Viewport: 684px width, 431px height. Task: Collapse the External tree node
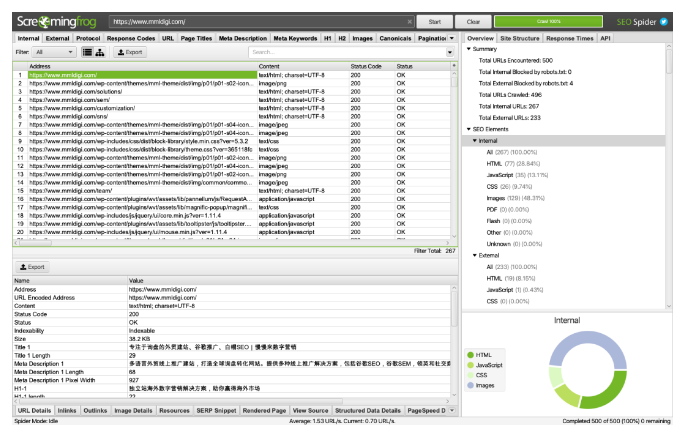click(475, 255)
